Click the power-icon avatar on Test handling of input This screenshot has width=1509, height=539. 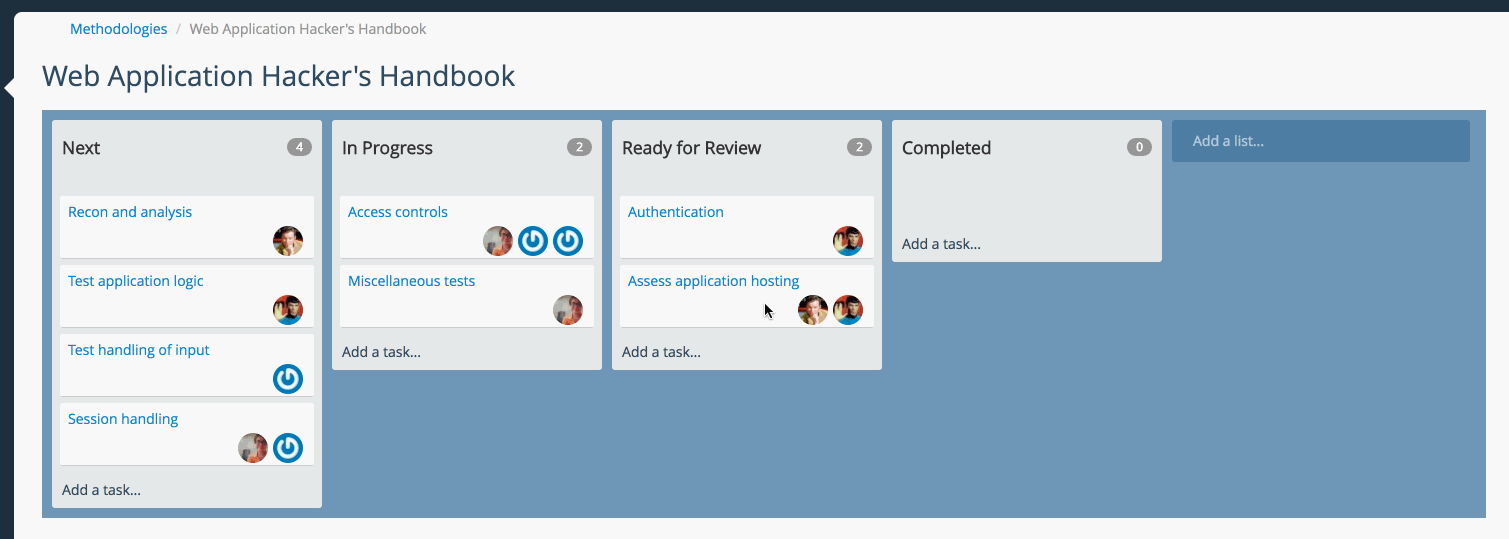288,379
